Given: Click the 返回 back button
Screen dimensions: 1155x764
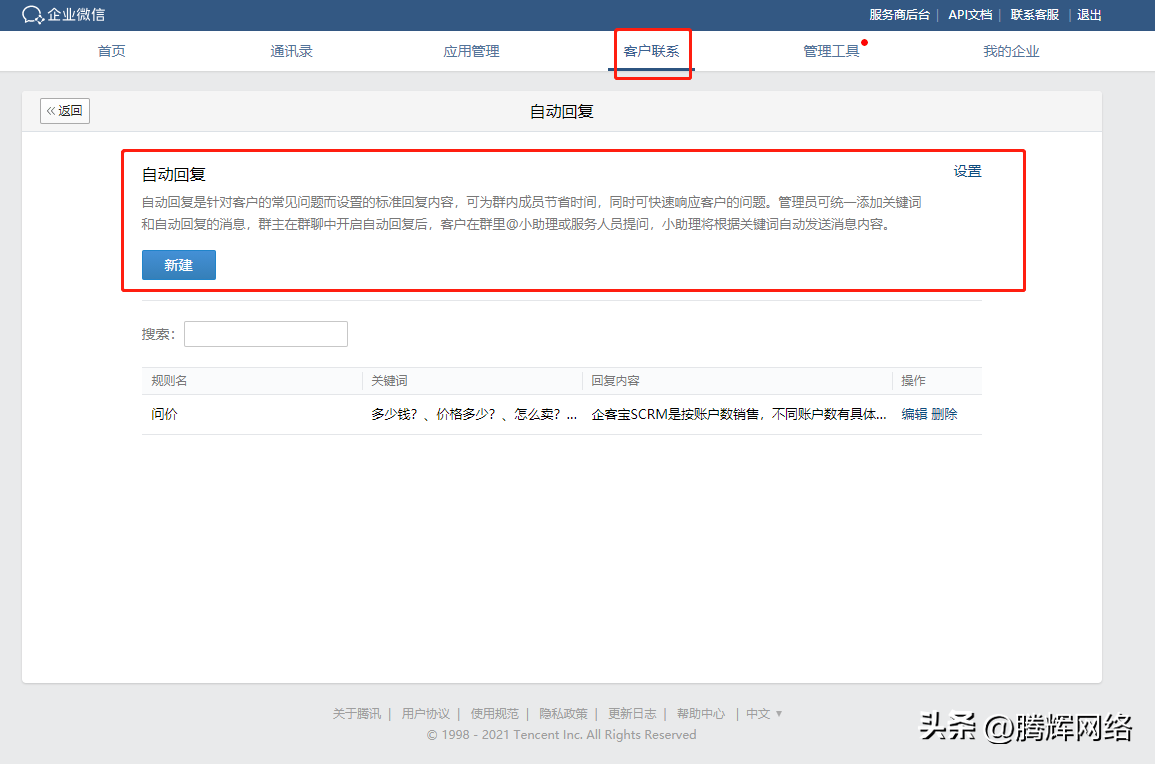Looking at the screenshot, I should [65, 111].
